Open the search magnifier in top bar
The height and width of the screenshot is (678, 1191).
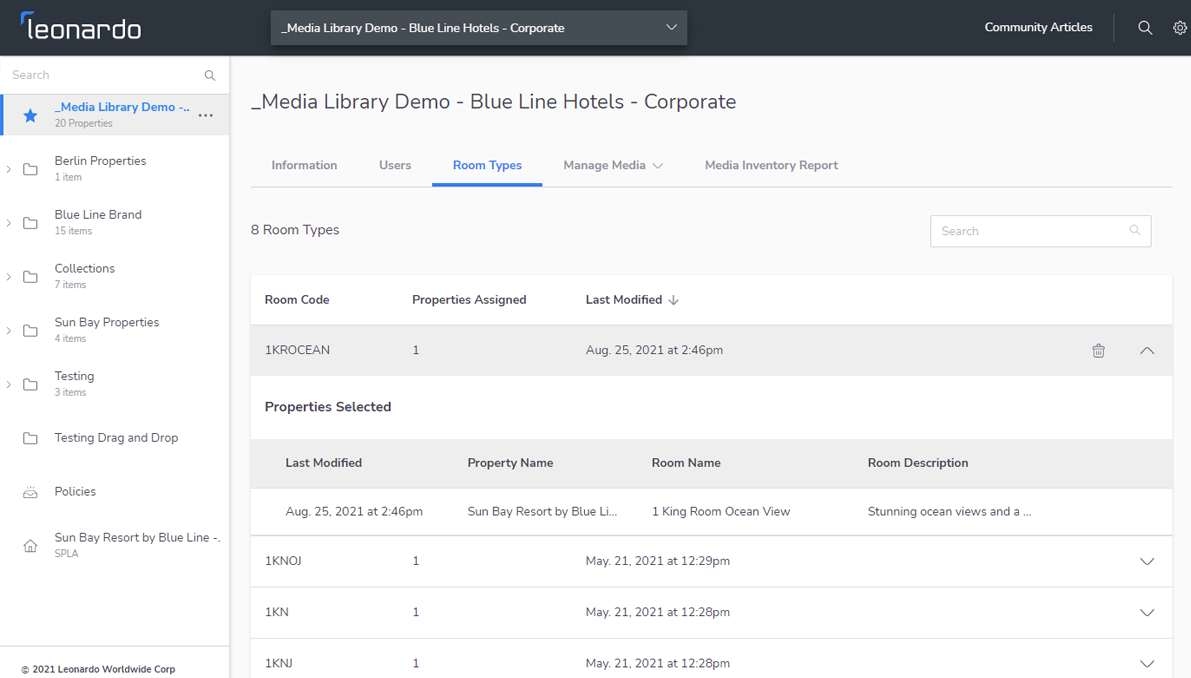pyautogui.click(x=1145, y=28)
